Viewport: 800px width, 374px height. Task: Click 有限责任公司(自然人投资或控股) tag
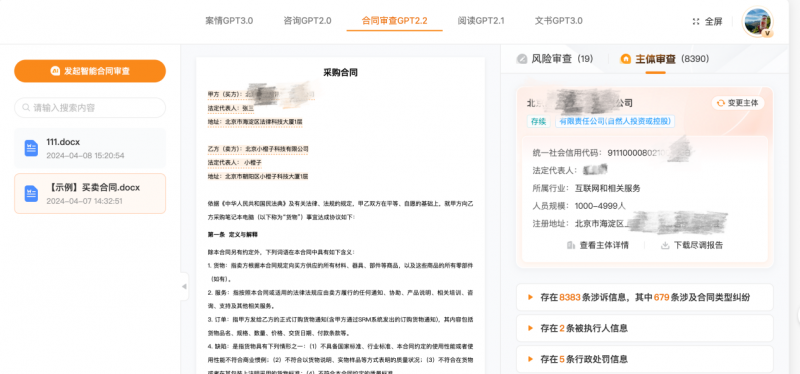click(x=615, y=121)
